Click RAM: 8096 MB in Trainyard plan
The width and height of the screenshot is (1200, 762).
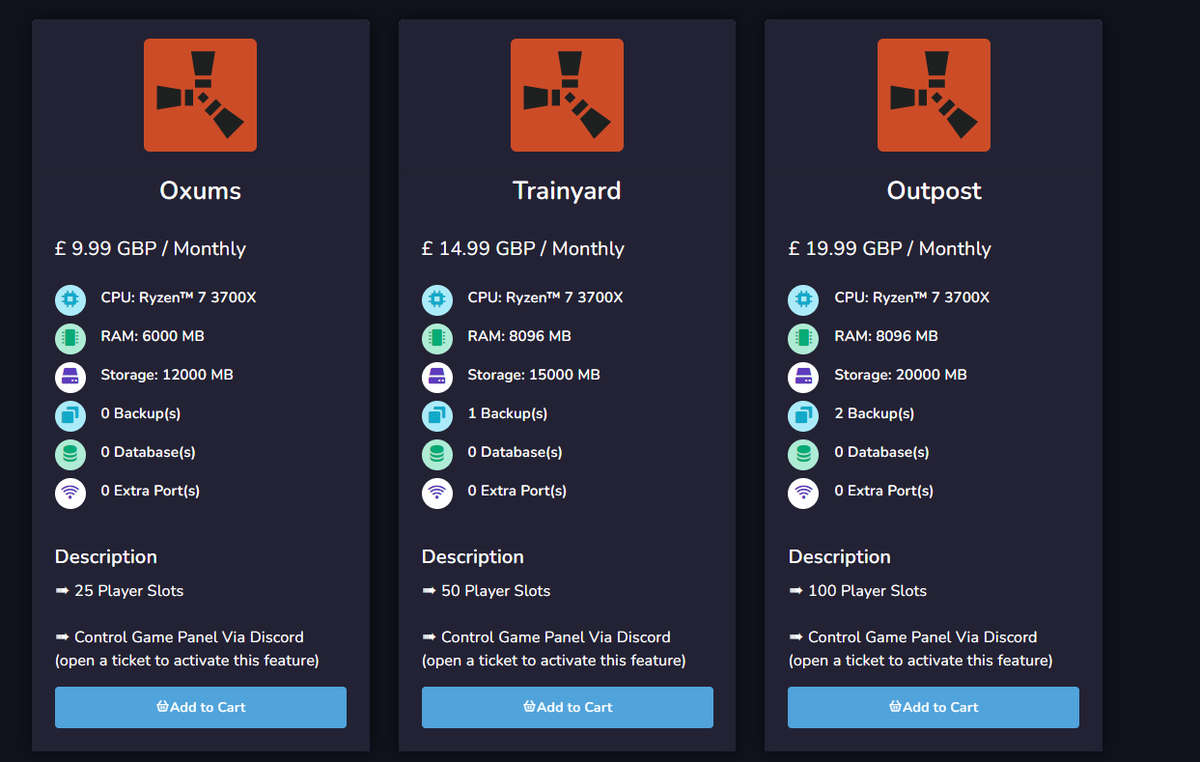pos(520,336)
